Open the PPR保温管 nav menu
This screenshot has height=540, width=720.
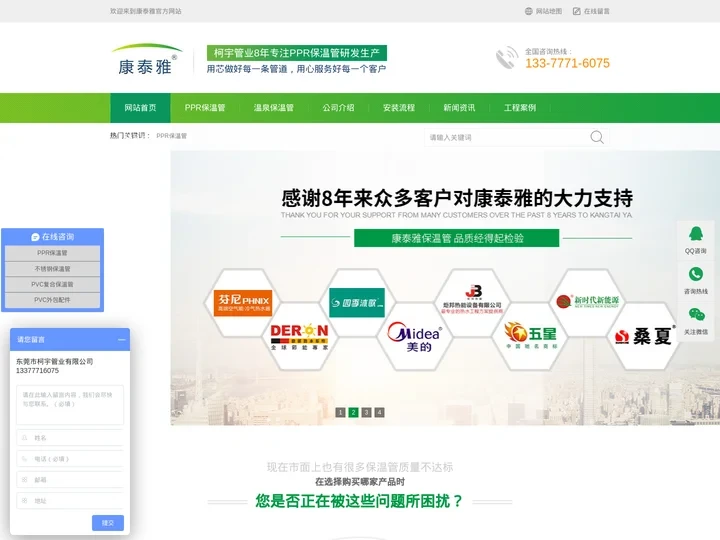(205, 108)
